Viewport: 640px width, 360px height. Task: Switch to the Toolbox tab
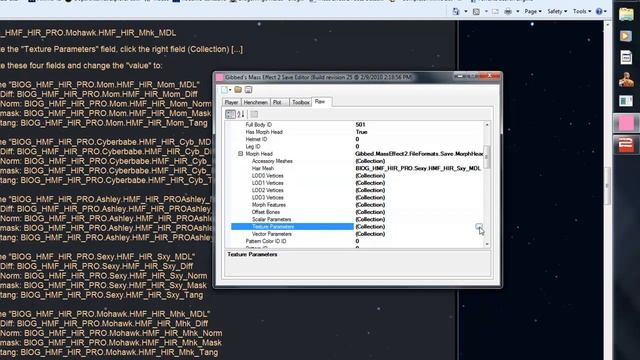pyautogui.click(x=300, y=102)
